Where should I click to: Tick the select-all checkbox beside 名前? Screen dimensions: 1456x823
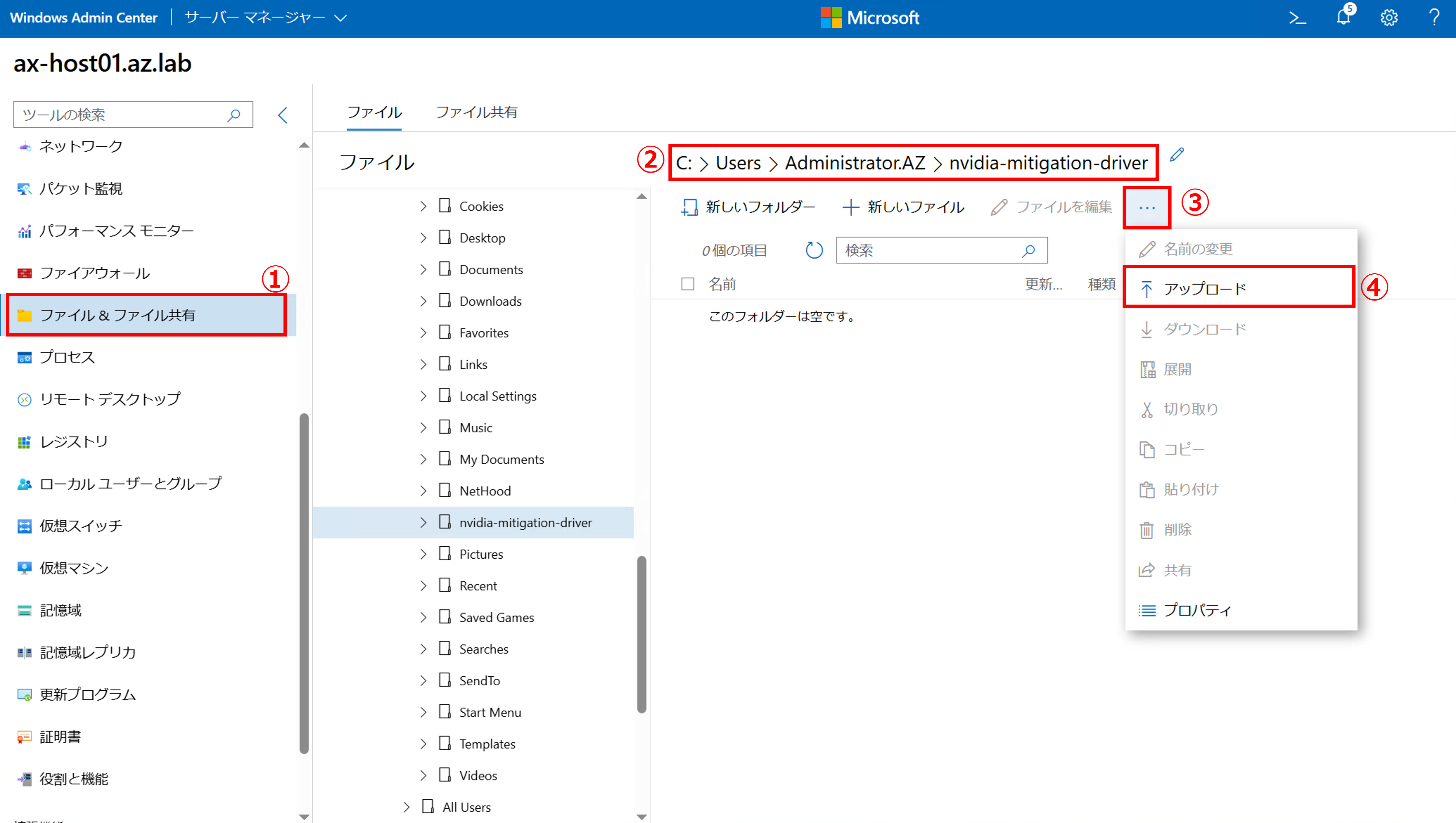point(687,284)
